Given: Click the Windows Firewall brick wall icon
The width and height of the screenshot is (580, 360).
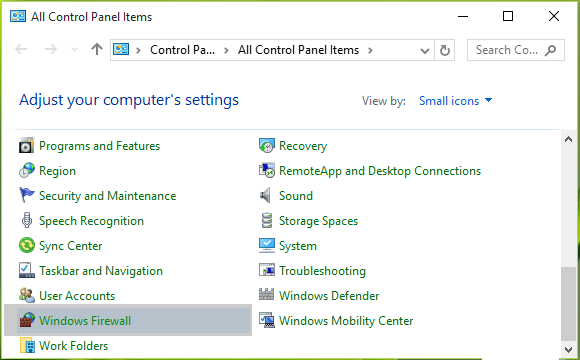Looking at the screenshot, I should [x=27, y=320].
